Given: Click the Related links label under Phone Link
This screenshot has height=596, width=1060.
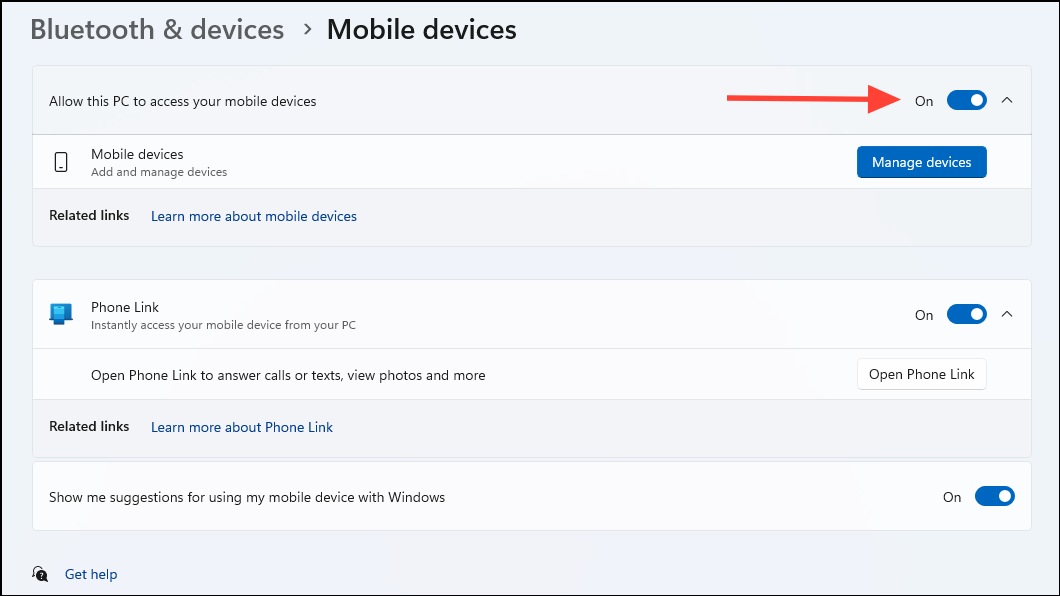Looking at the screenshot, I should point(88,426).
